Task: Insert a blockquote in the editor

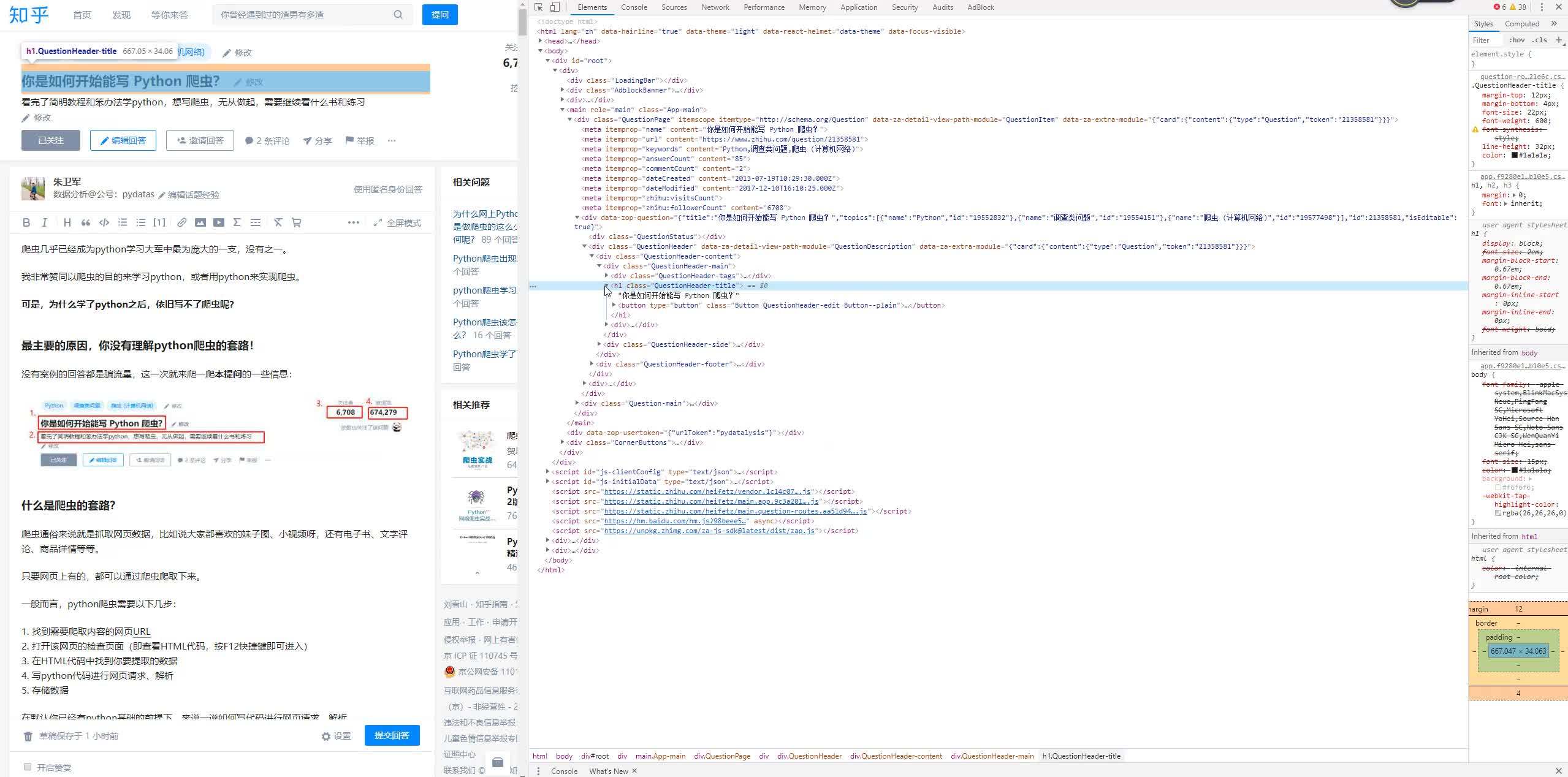Action: coord(86,222)
